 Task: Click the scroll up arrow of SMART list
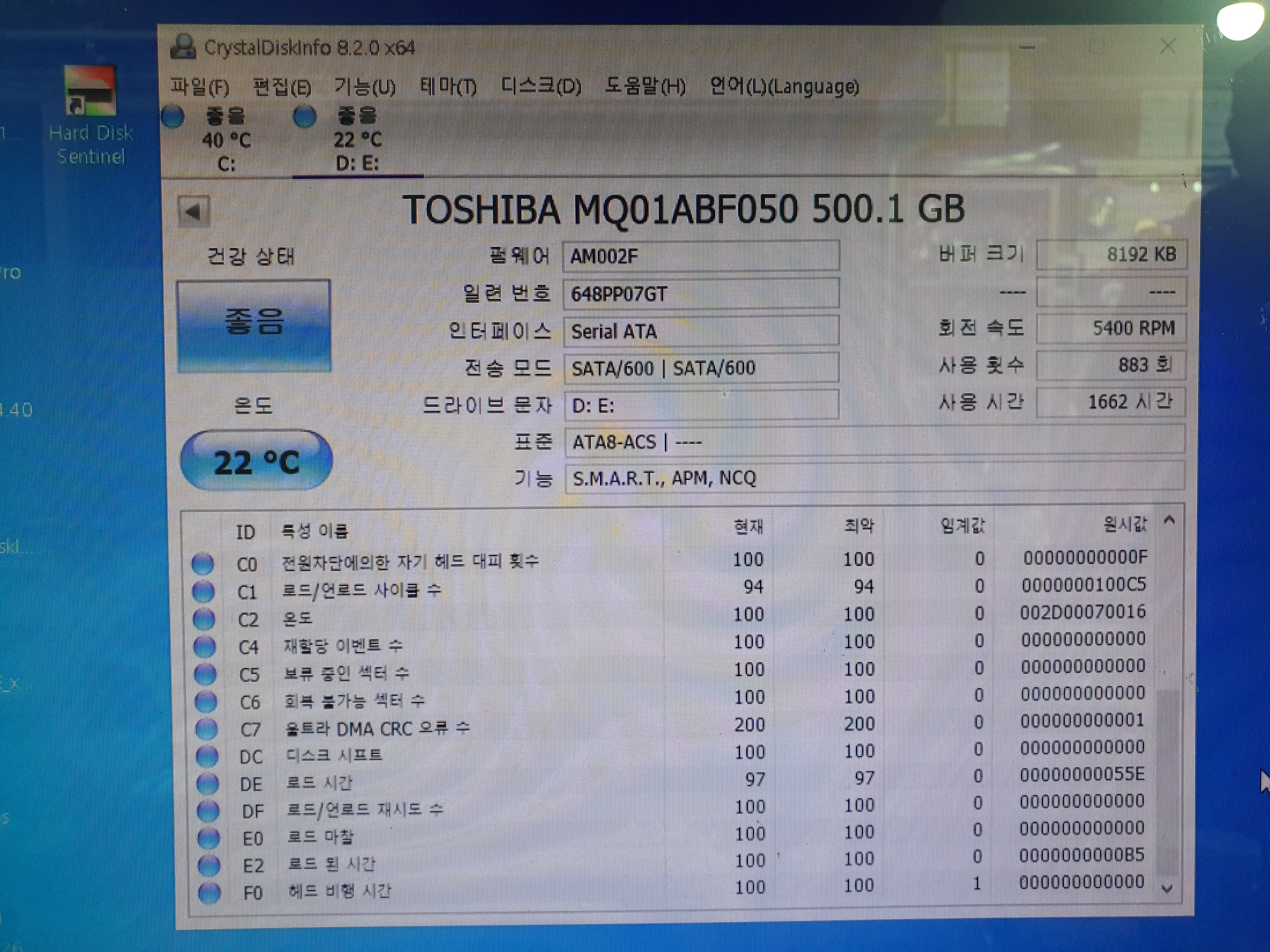coord(1168,520)
